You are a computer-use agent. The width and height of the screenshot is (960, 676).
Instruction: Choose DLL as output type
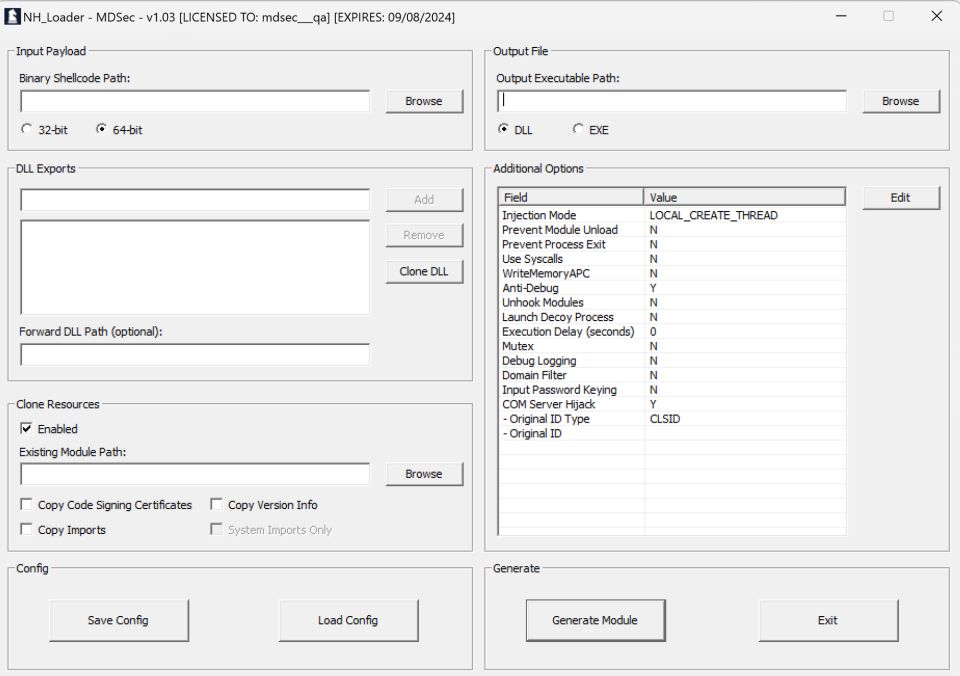point(504,129)
